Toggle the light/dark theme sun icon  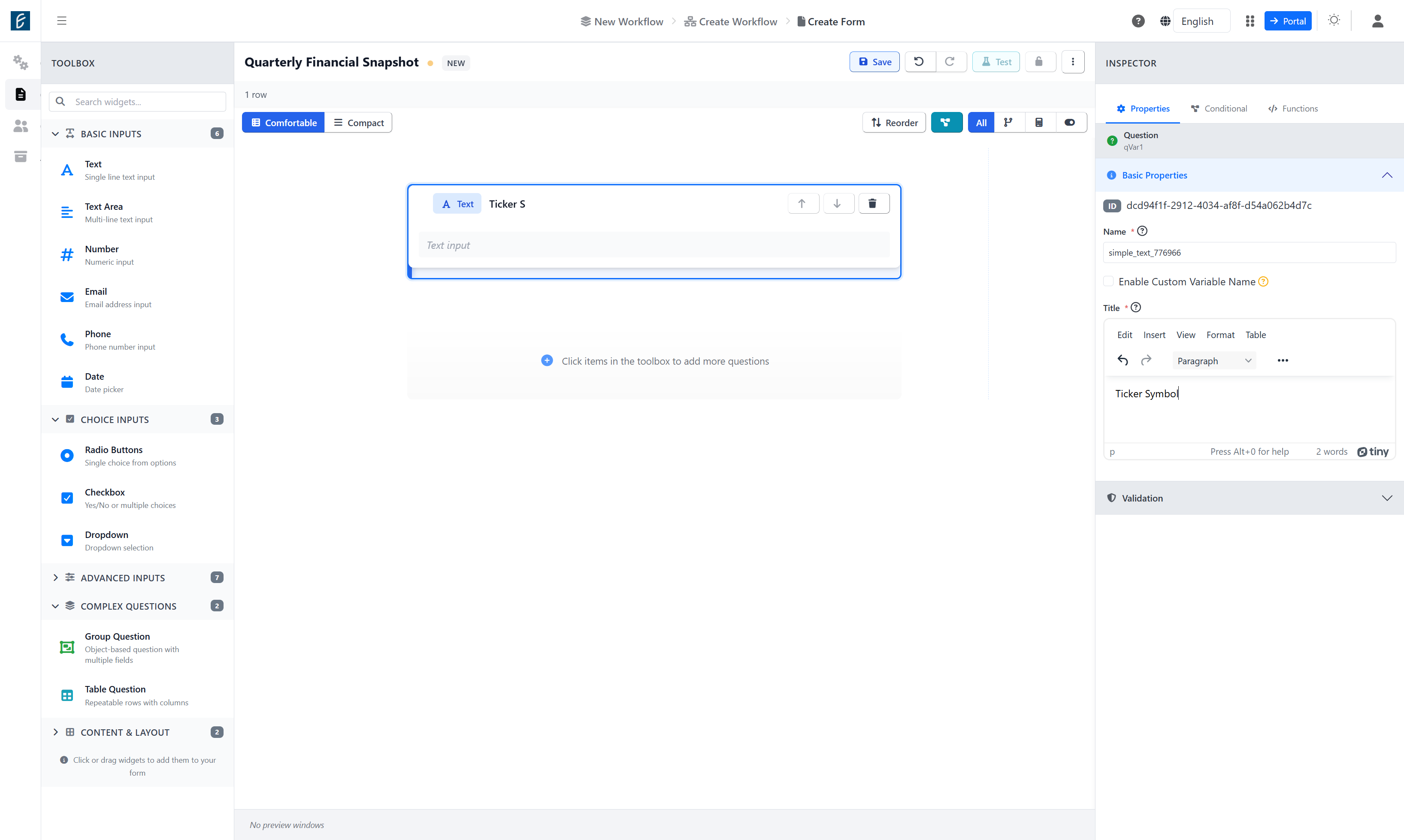(x=1334, y=20)
